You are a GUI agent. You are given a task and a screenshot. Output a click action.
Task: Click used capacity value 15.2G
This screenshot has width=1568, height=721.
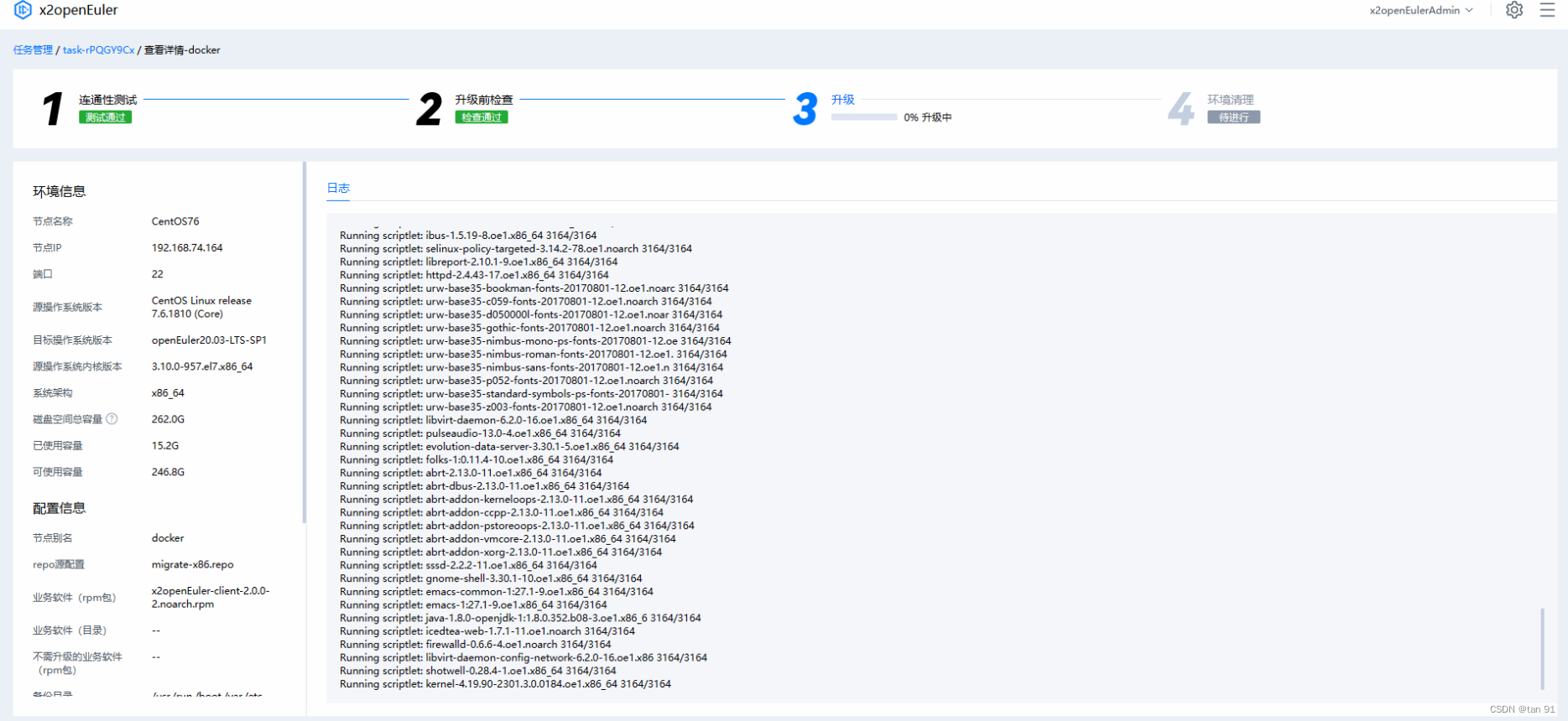165,446
